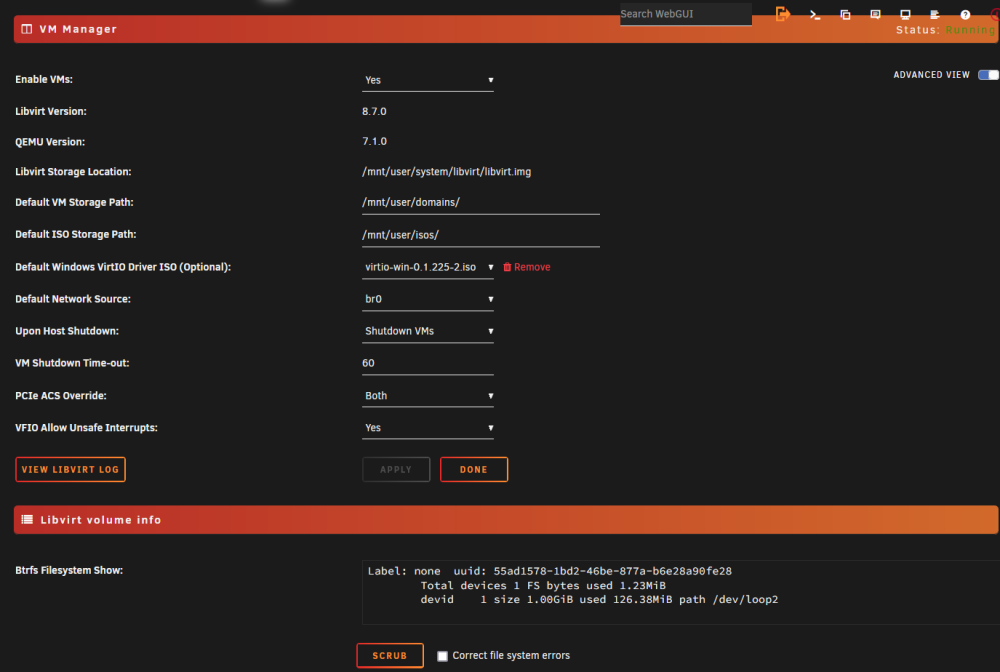Open the terminal icon in toolbar

point(815,15)
